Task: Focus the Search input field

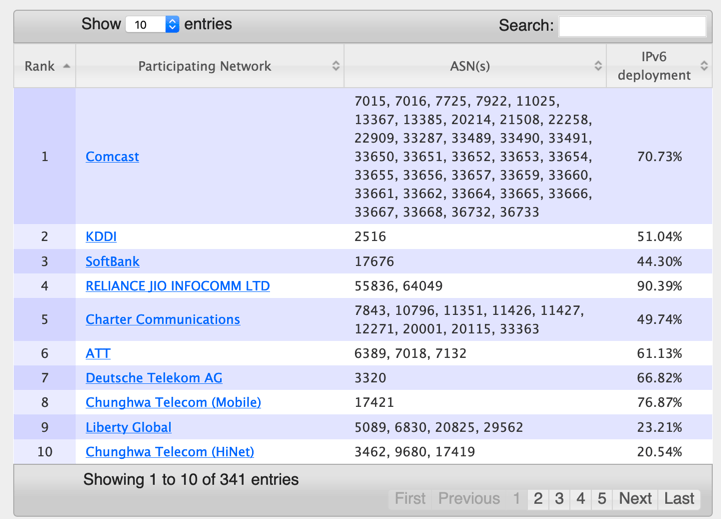Action: [632, 26]
